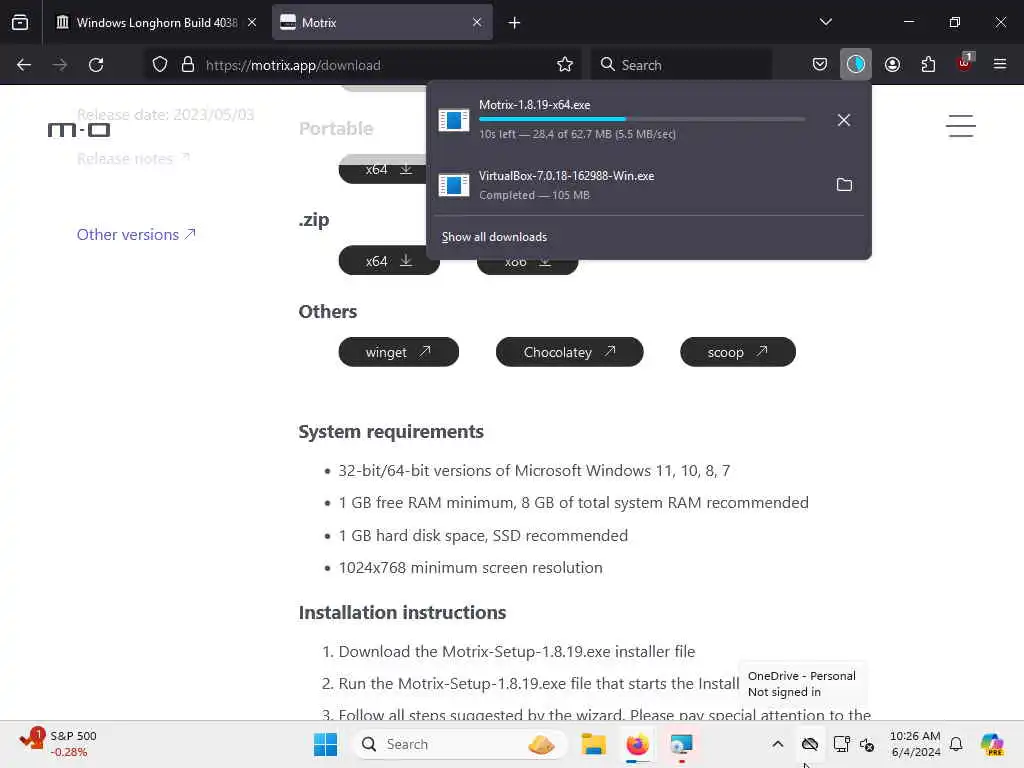Screen dimensions: 1024x768
Task: Open Firefox application hamburger menu
Action: pos(1000,64)
